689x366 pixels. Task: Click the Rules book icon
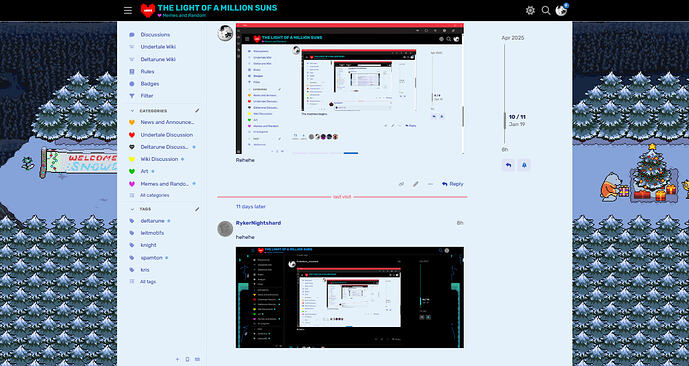132,71
